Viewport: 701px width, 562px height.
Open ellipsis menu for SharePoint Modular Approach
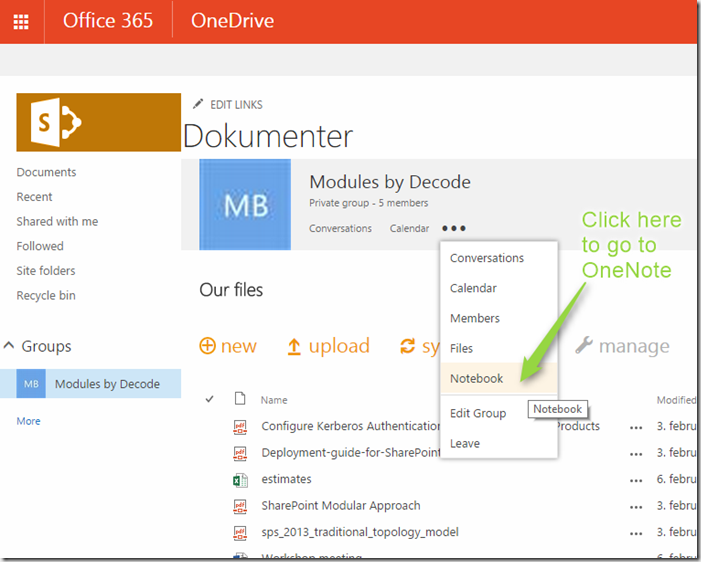click(x=636, y=507)
